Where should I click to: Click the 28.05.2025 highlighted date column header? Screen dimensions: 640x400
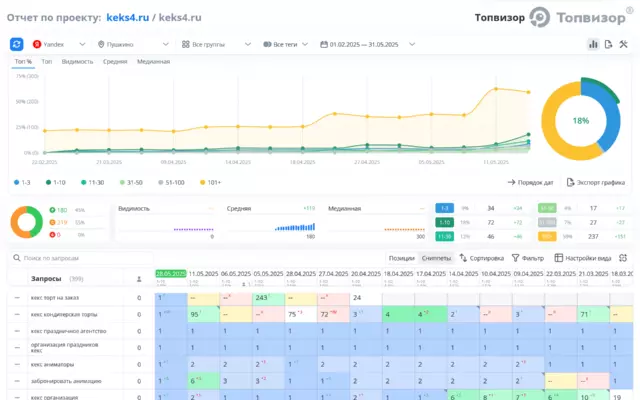coord(171,273)
